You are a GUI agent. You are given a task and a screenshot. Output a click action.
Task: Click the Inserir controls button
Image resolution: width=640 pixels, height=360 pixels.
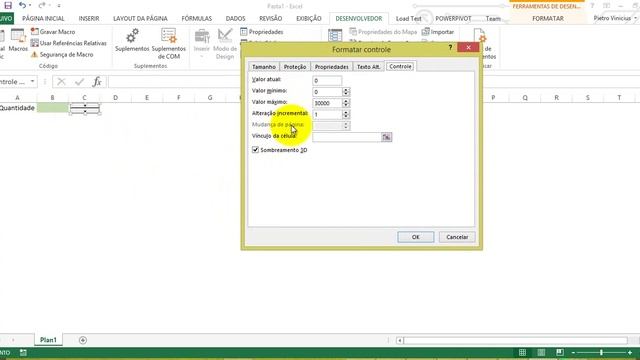(202, 43)
